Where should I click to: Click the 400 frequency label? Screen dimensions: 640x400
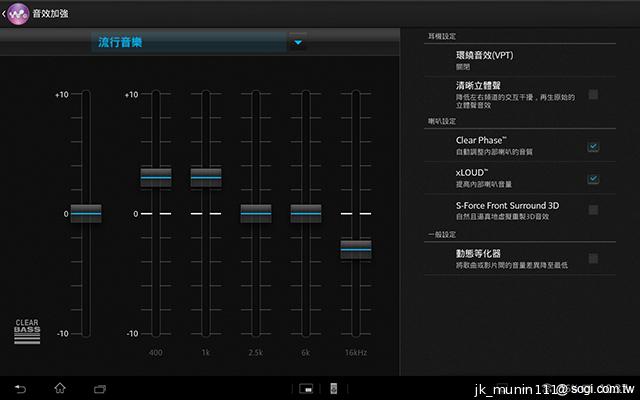coord(156,352)
